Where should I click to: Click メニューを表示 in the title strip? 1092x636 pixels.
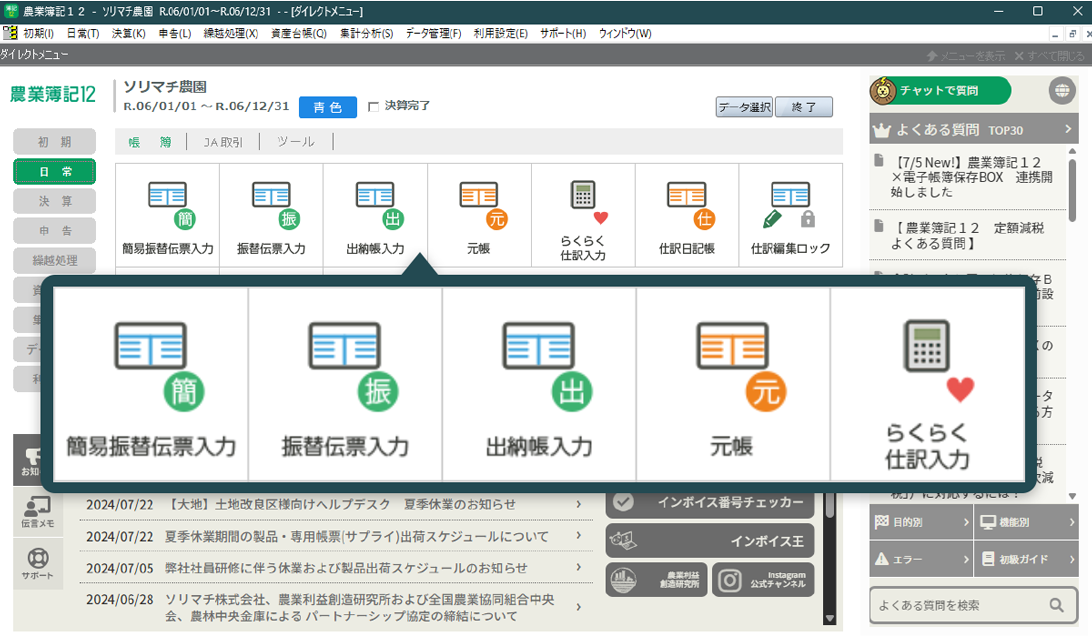965,56
